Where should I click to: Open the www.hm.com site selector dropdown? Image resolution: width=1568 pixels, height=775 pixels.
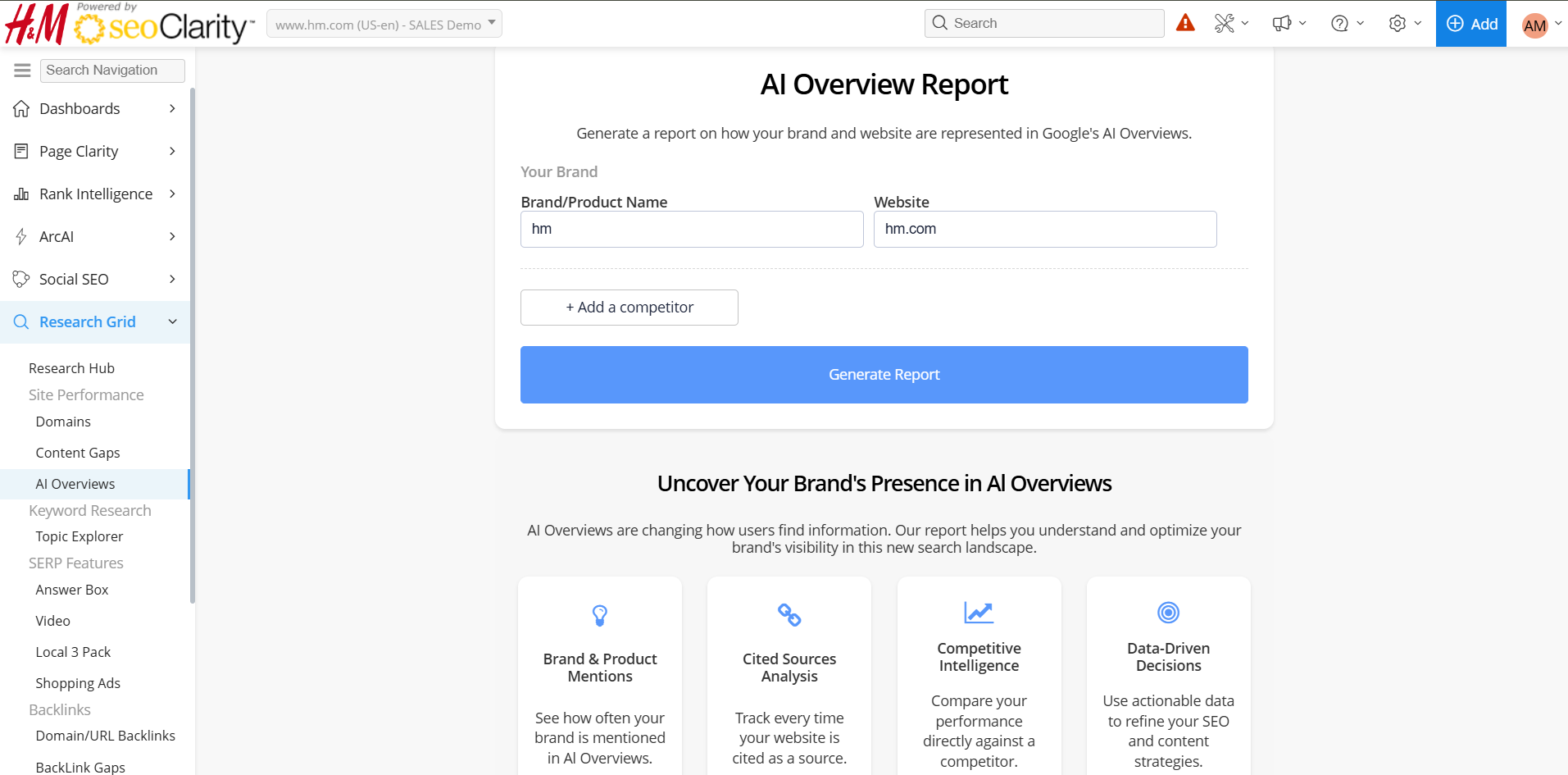[x=384, y=24]
